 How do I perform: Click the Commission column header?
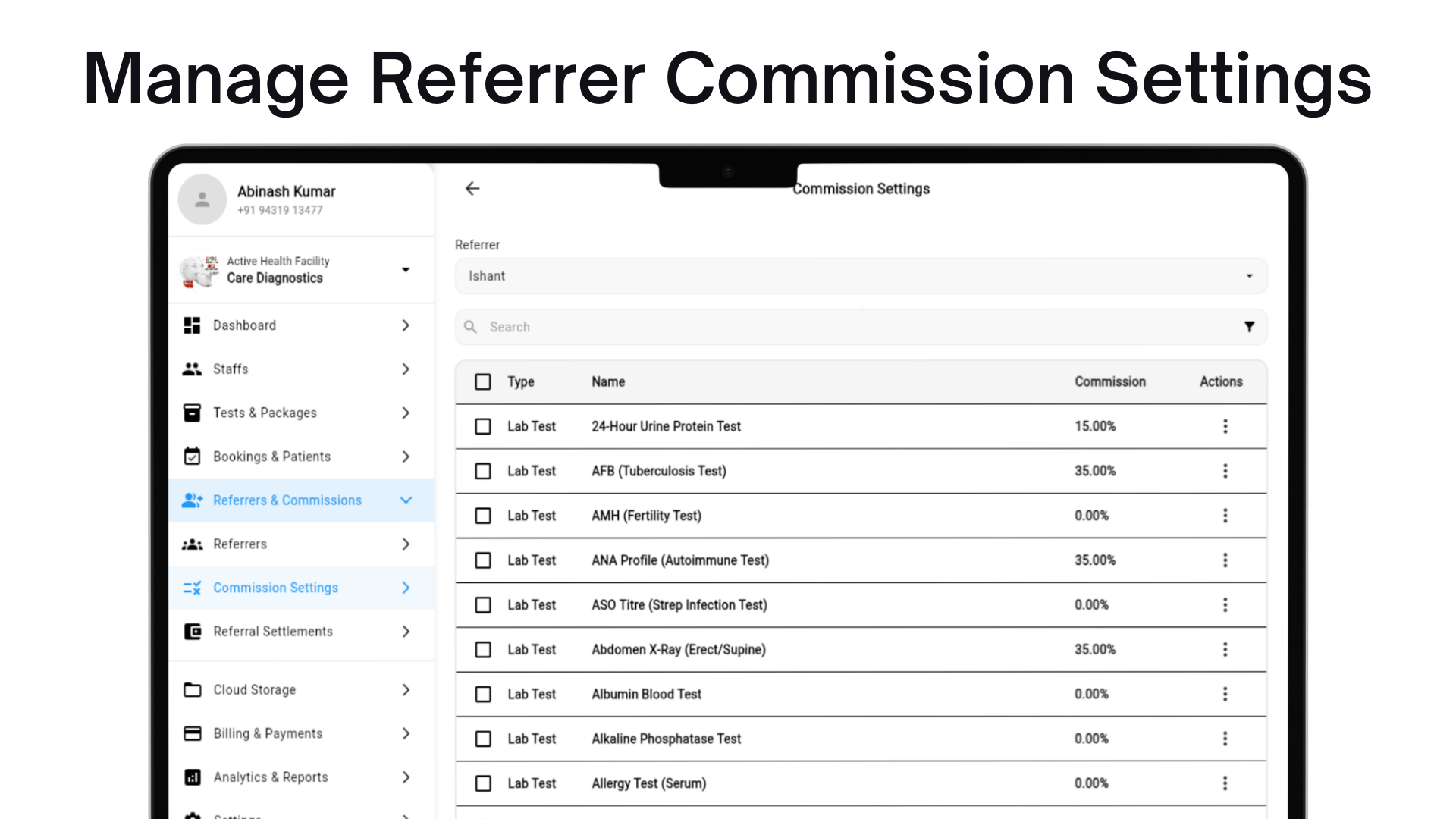pos(1109,381)
